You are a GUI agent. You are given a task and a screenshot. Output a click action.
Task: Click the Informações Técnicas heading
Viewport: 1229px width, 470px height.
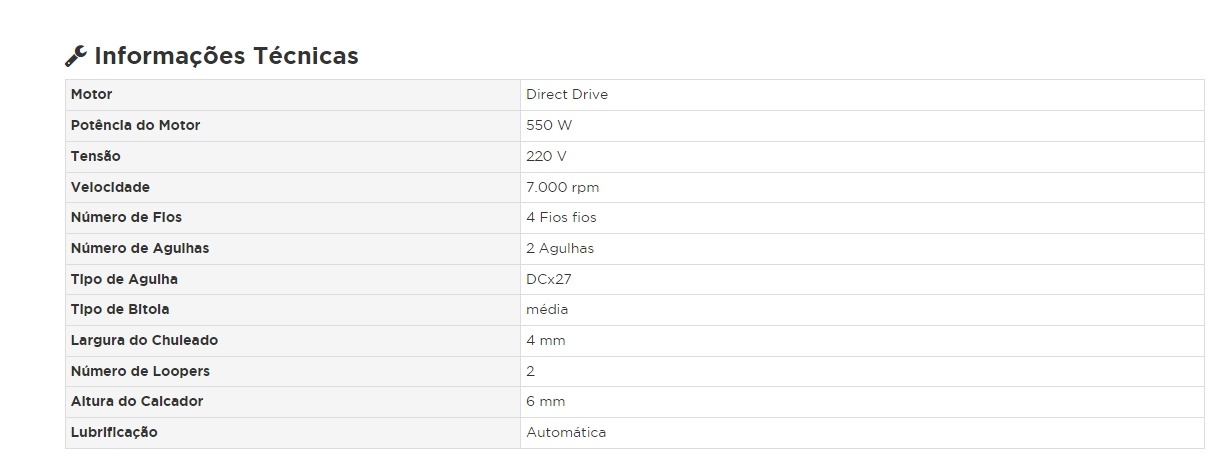pos(226,56)
